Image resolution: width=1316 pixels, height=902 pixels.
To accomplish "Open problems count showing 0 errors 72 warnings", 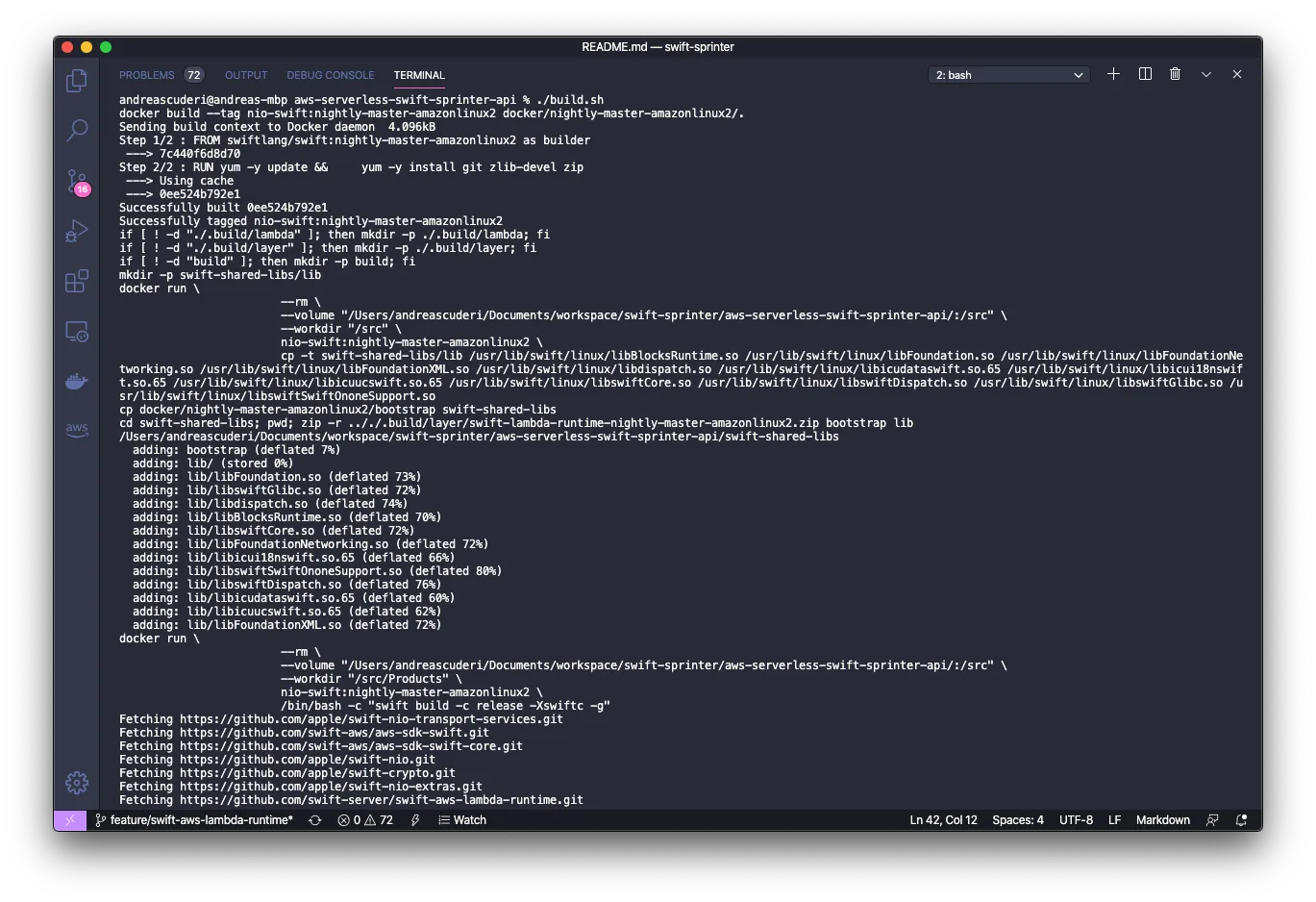I will click(365, 820).
